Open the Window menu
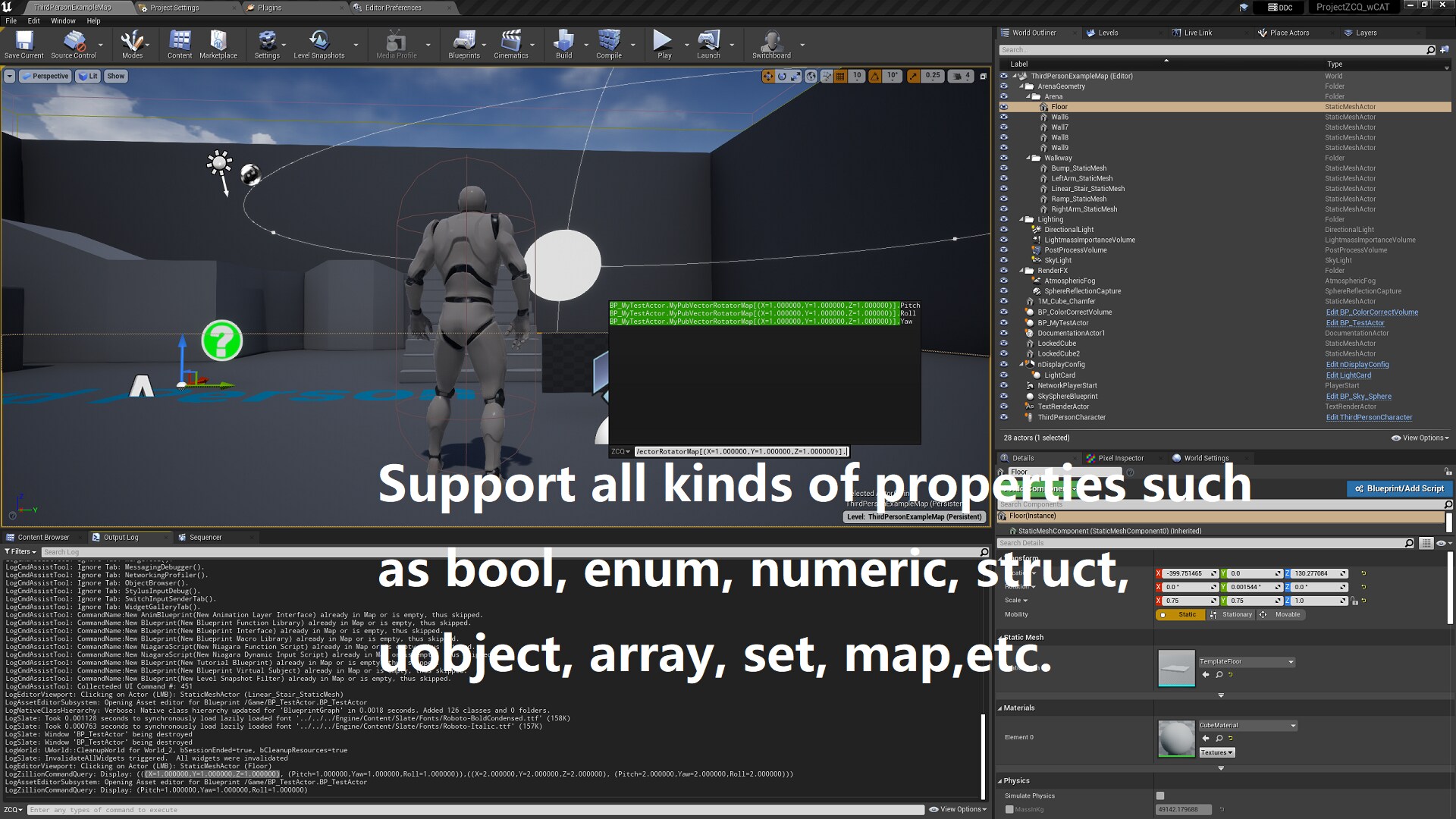 pyautogui.click(x=62, y=20)
